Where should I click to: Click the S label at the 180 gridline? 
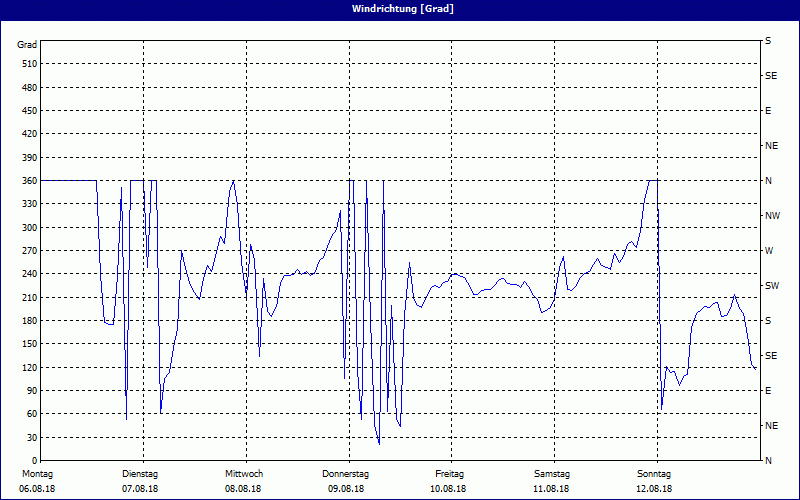(x=768, y=321)
